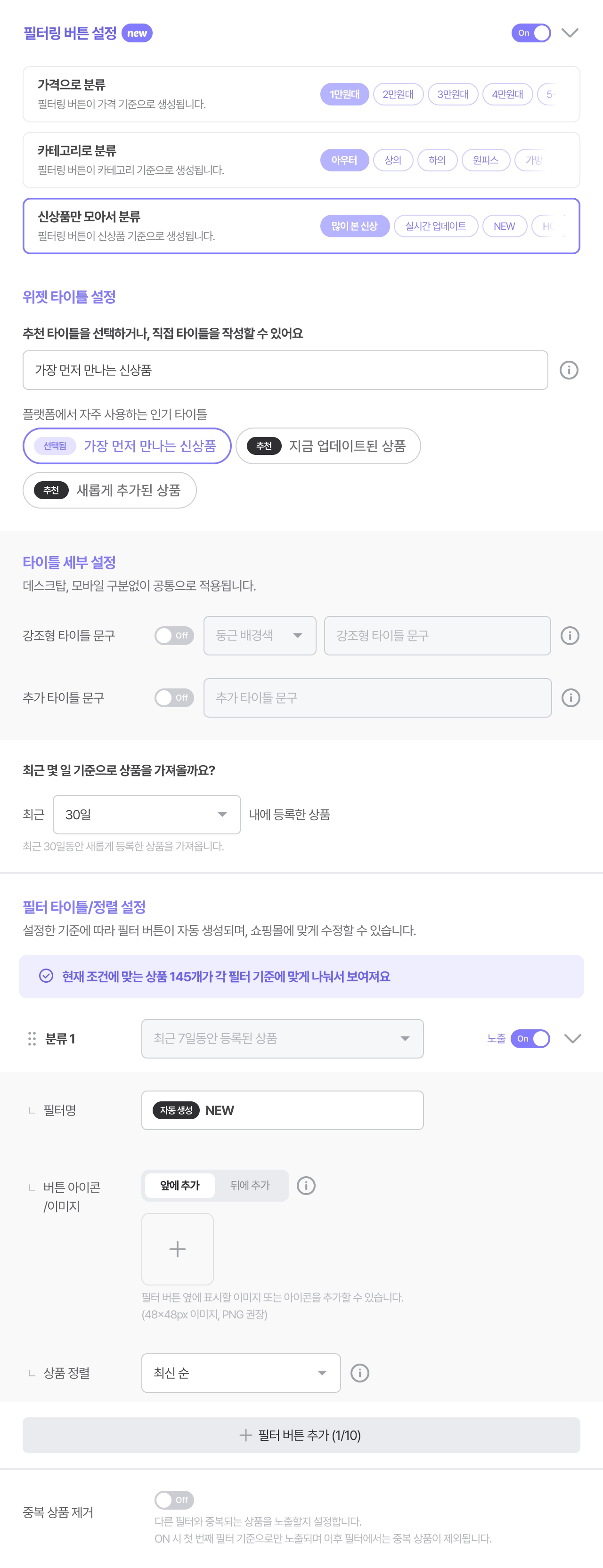Collapse 필터링 버튼 설정 section chevron
Screen dimensions: 603x1568
click(x=570, y=33)
